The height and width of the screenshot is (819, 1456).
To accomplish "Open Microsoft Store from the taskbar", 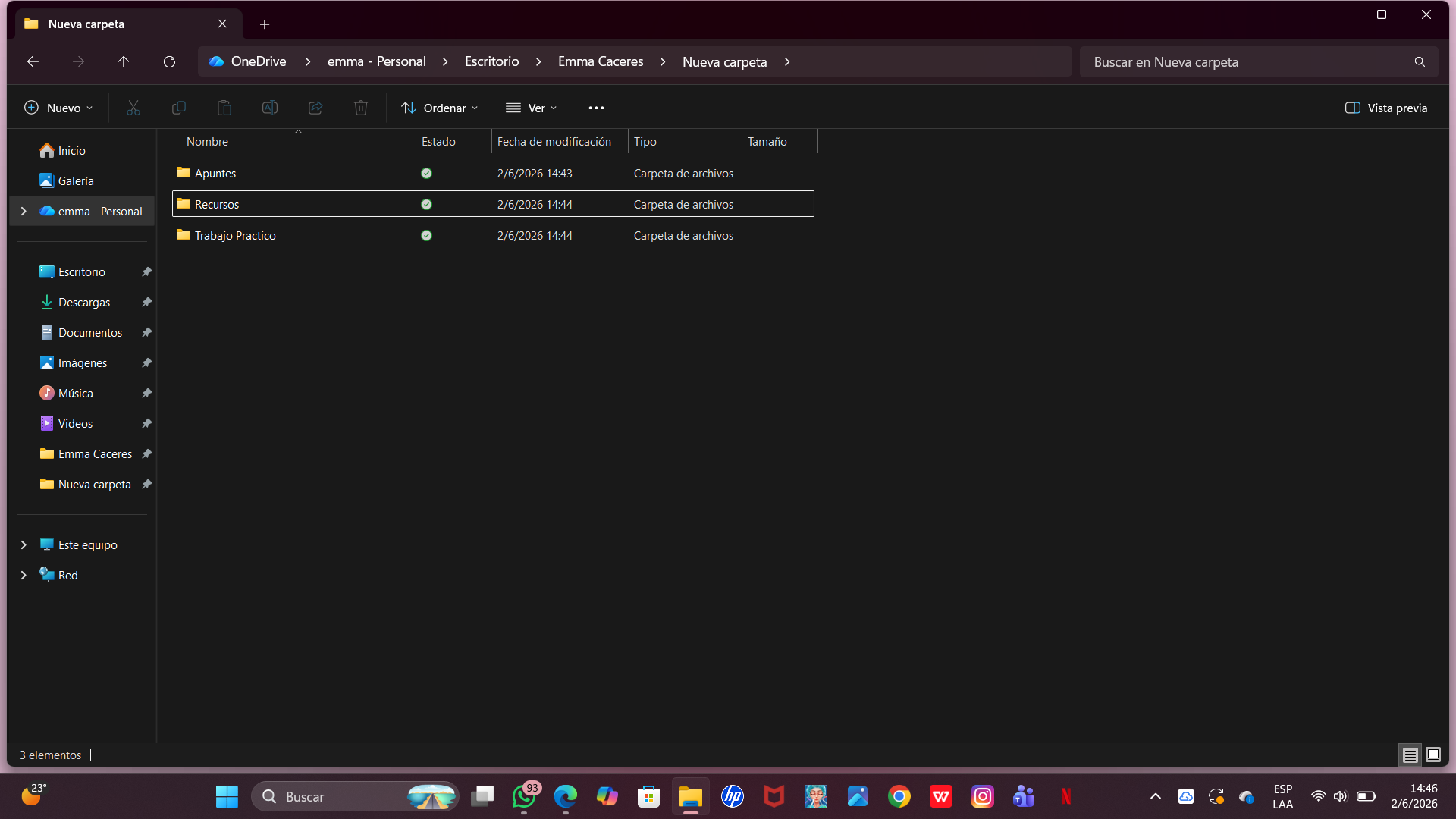I will tap(649, 796).
